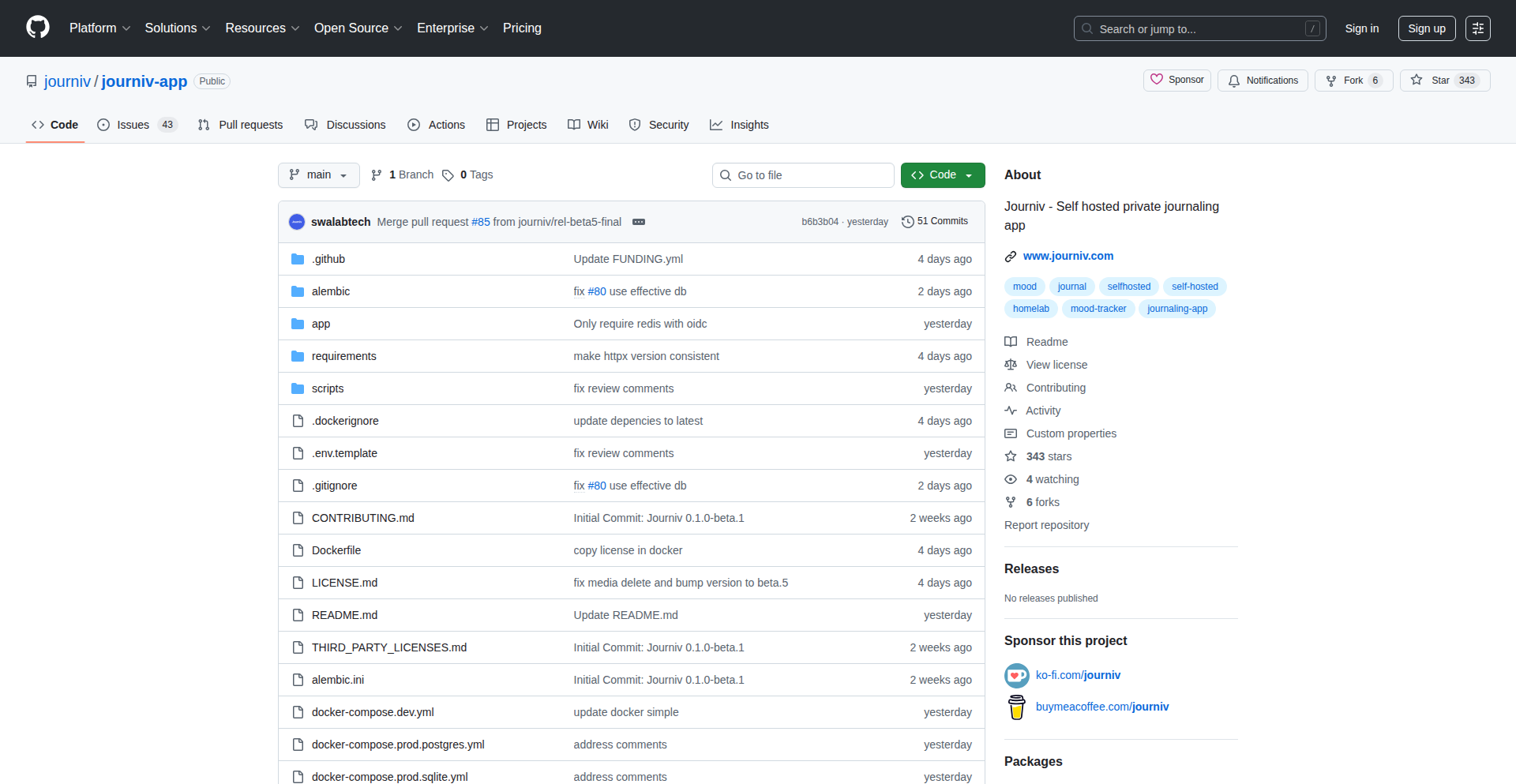Open the Ko-fi sponsor icon
The height and width of the screenshot is (784, 1516).
click(x=1016, y=676)
